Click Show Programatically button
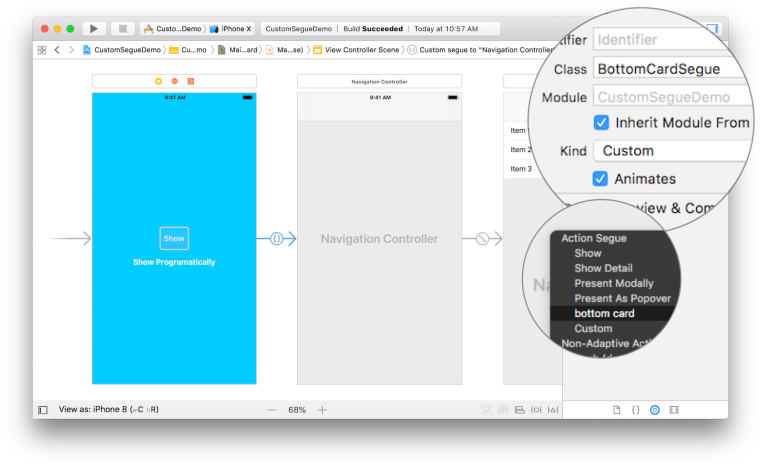Viewport: 768px width, 468px height. point(174,262)
